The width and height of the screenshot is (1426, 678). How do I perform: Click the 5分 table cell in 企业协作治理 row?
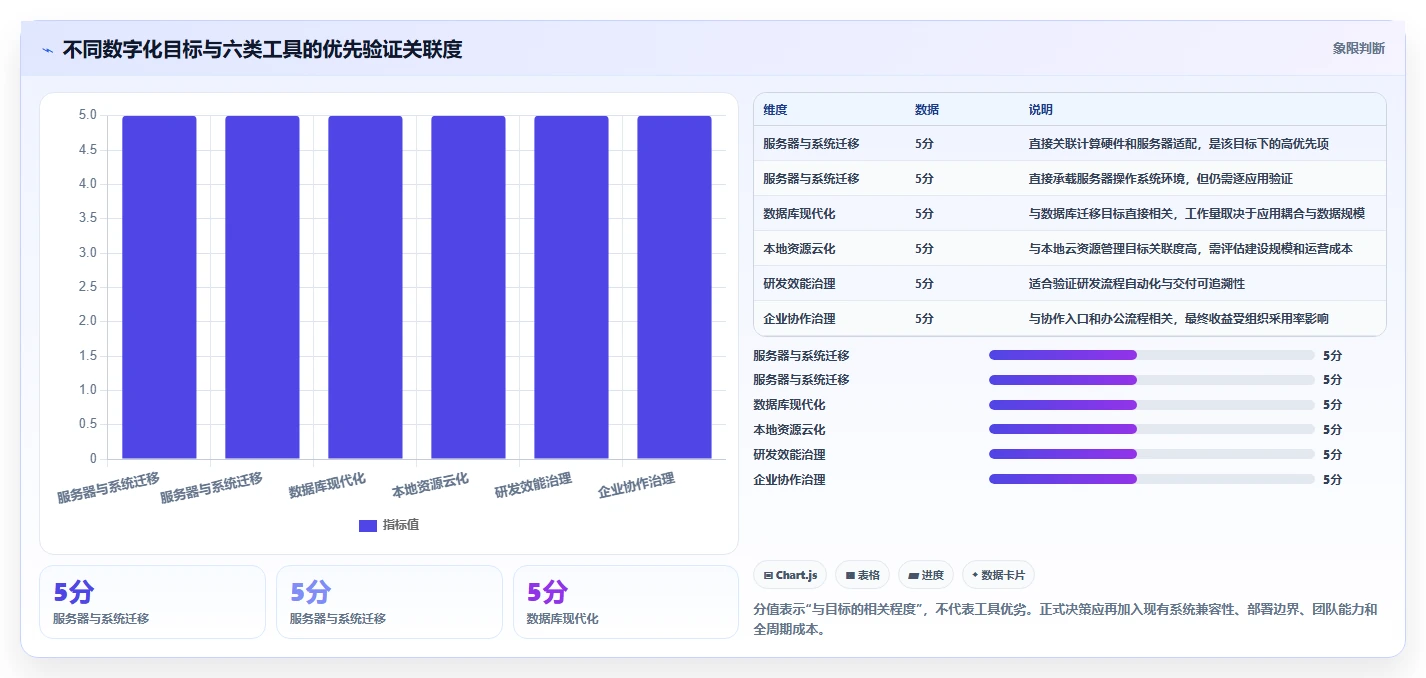(x=924, y=319)
